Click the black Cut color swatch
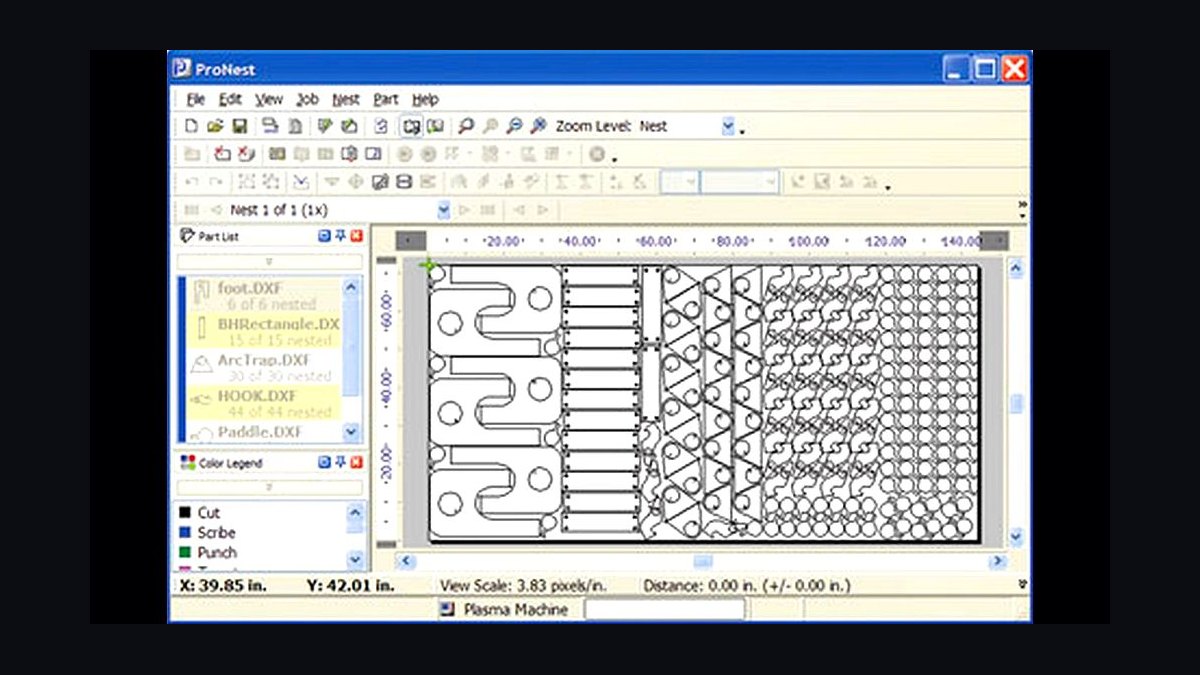 185,513
